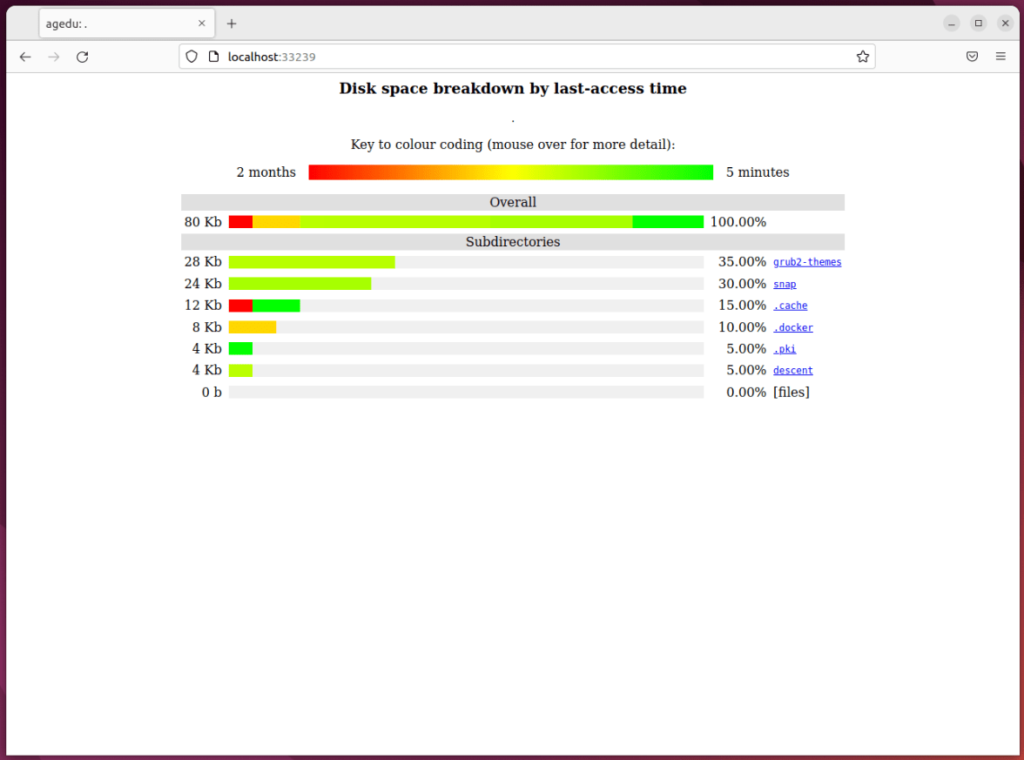Open the Firefox application menu
This screenshot has width=1024, height=760.
1000,56
